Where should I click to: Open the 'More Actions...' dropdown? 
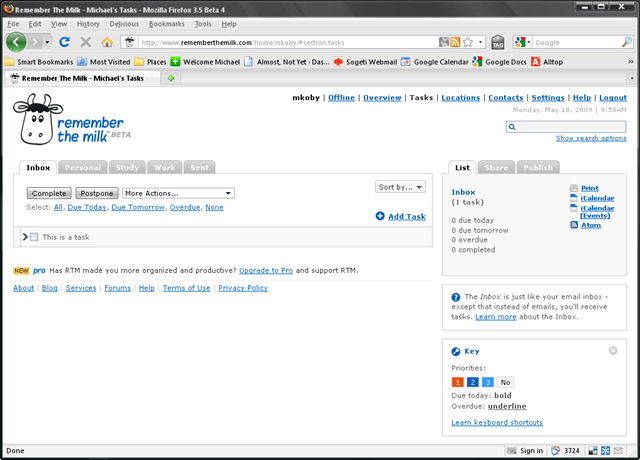coord(177,193)
